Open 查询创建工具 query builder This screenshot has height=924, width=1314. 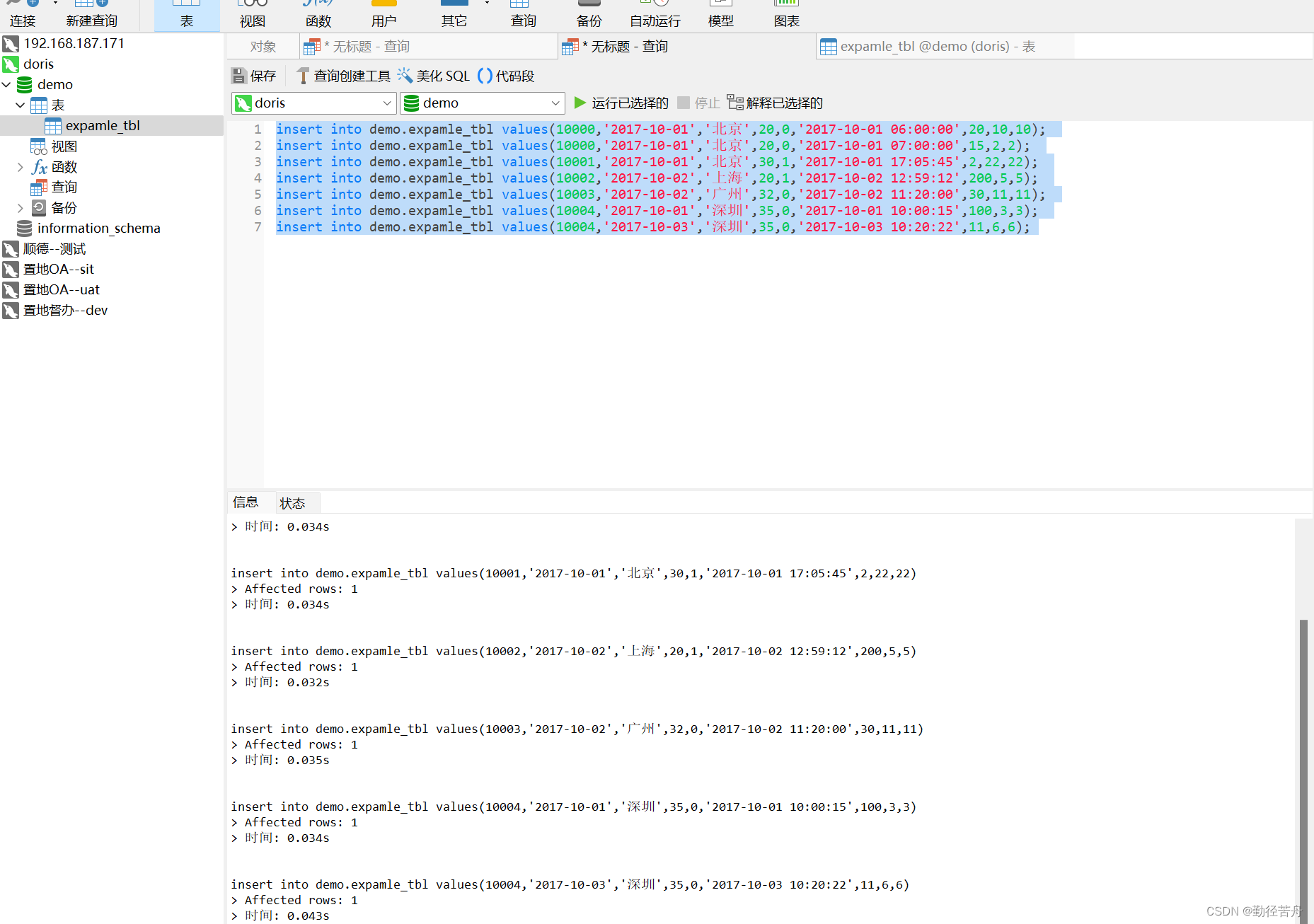click(x=343, y=76)
